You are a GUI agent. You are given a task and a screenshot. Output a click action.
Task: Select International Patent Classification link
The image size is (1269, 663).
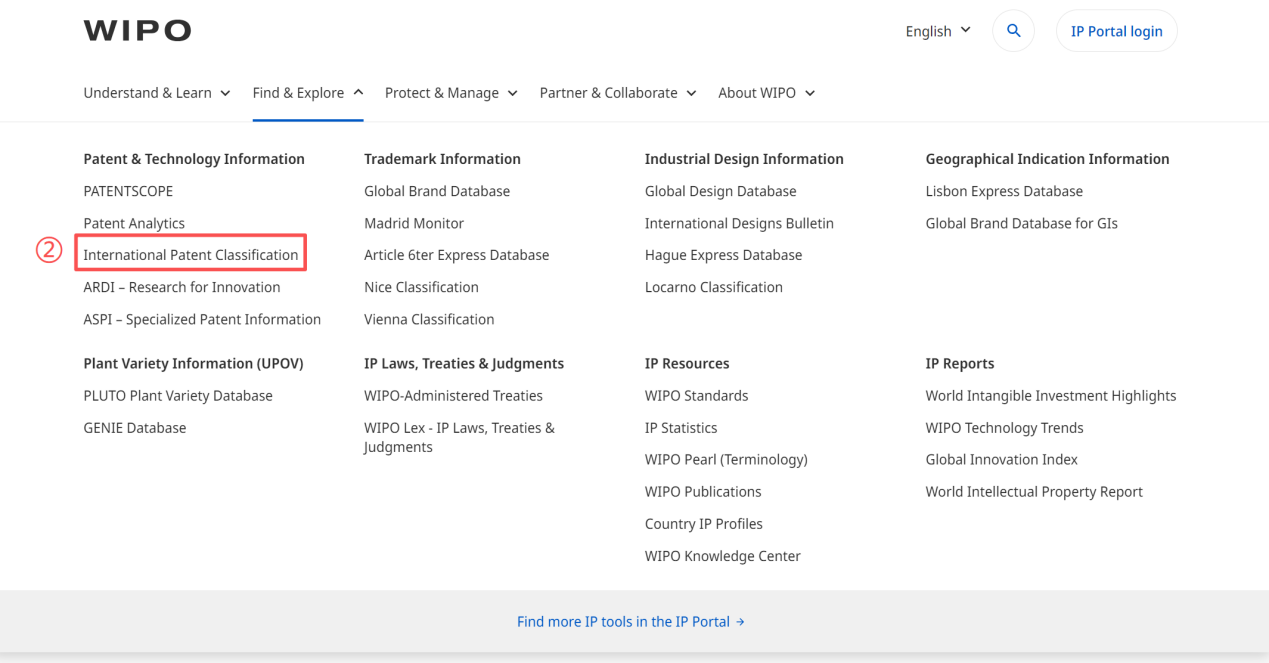pyautogui.click(x=191, y=255)
